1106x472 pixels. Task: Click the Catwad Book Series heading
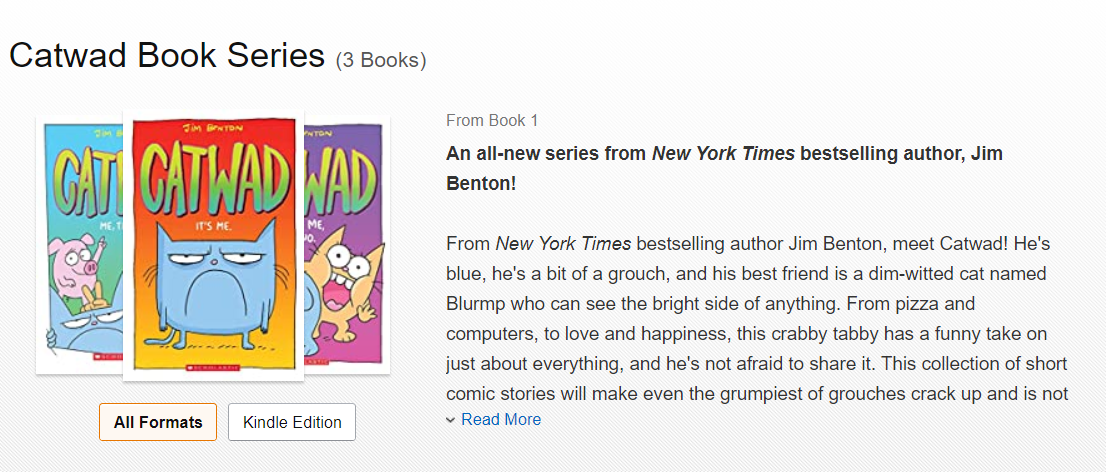[167, 56]
